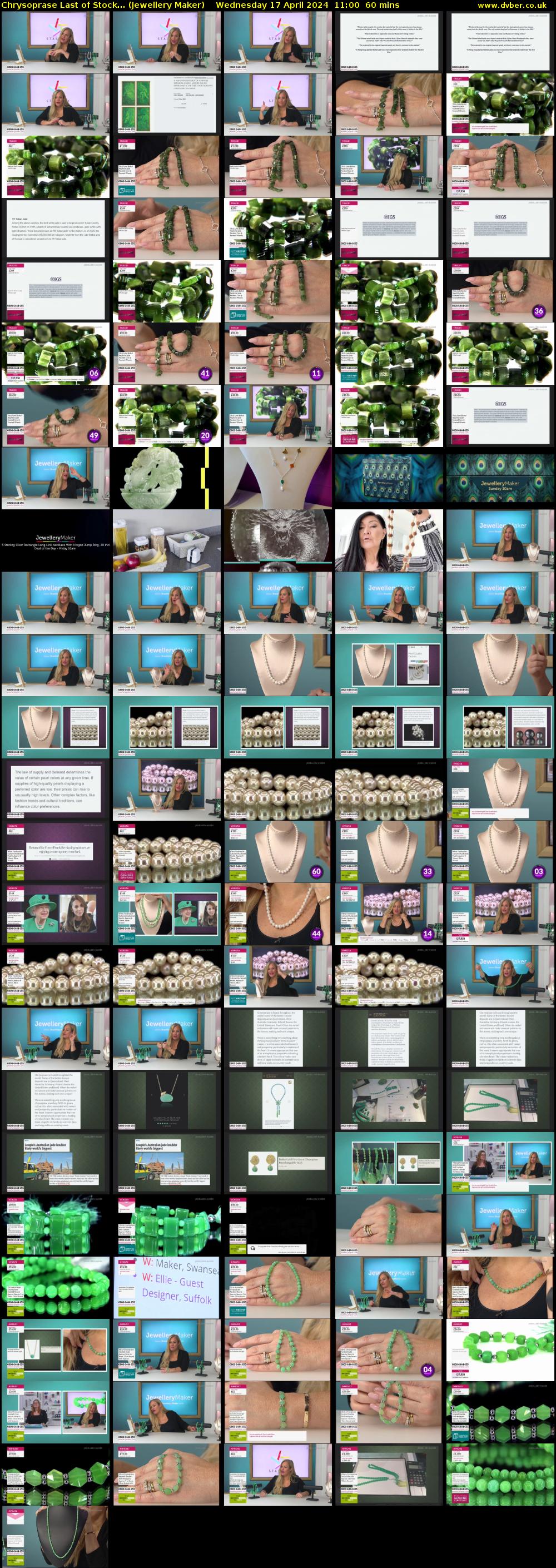Select the programme title 'Chrysoprase Last of Stock...'
The image size is (556, 1568).
coord(63,5)
